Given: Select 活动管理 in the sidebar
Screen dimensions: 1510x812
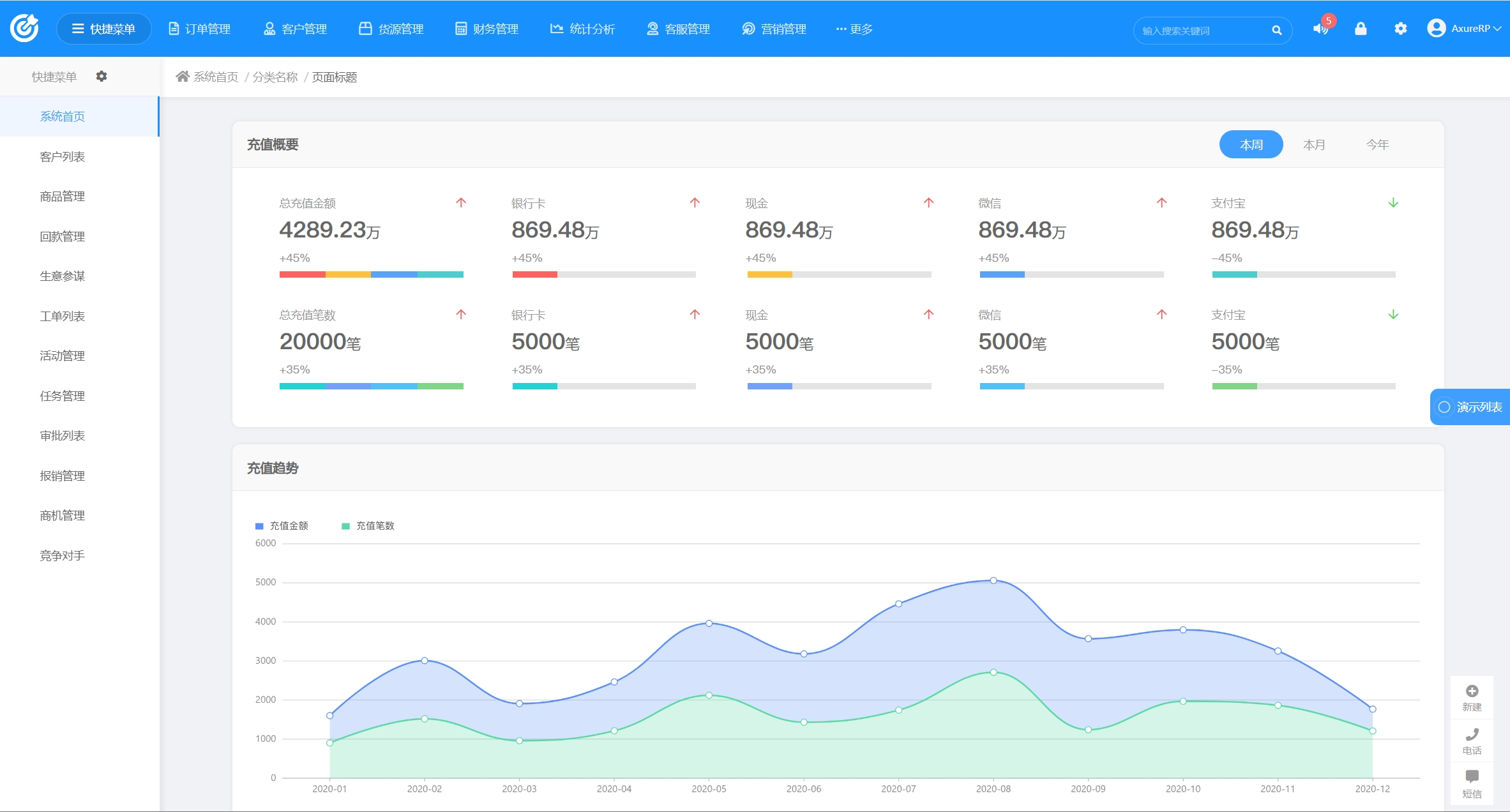Looking at the screenshot, I should (x=79, y=356).
